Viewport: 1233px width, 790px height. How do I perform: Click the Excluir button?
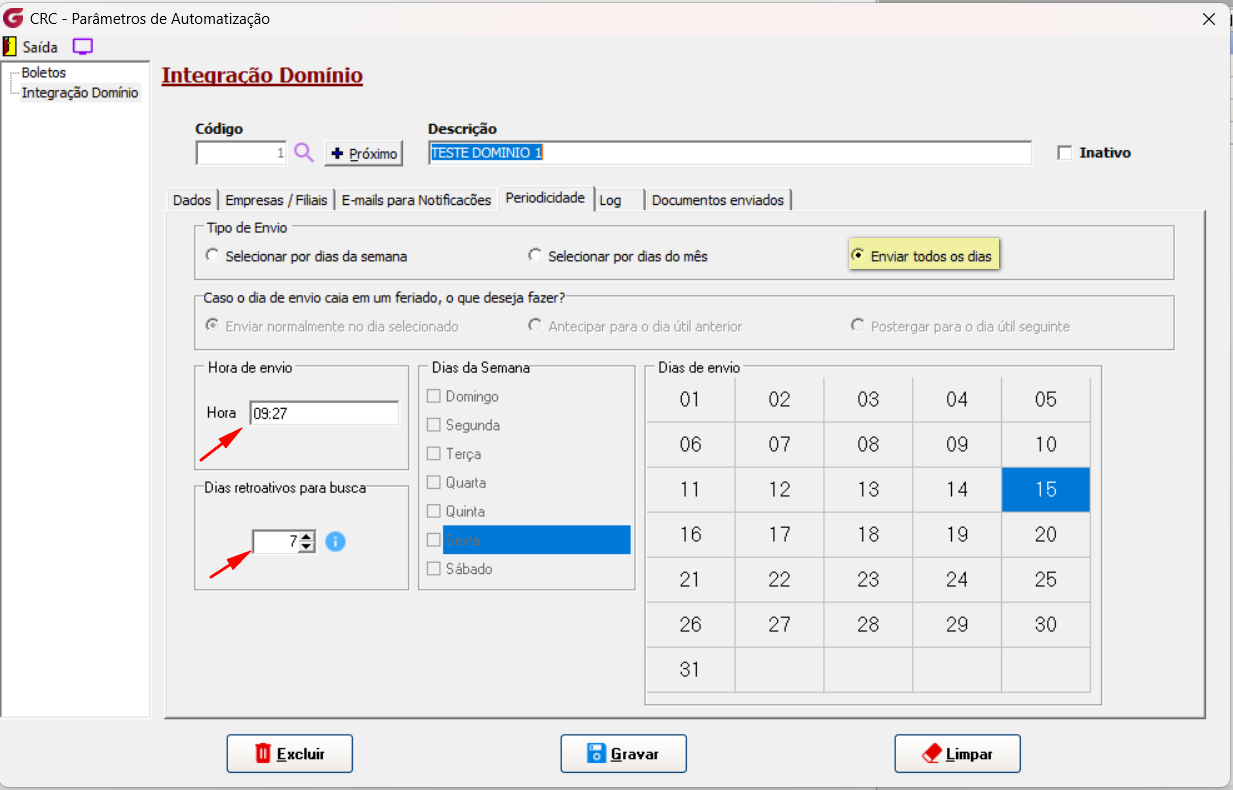[290, 754]
